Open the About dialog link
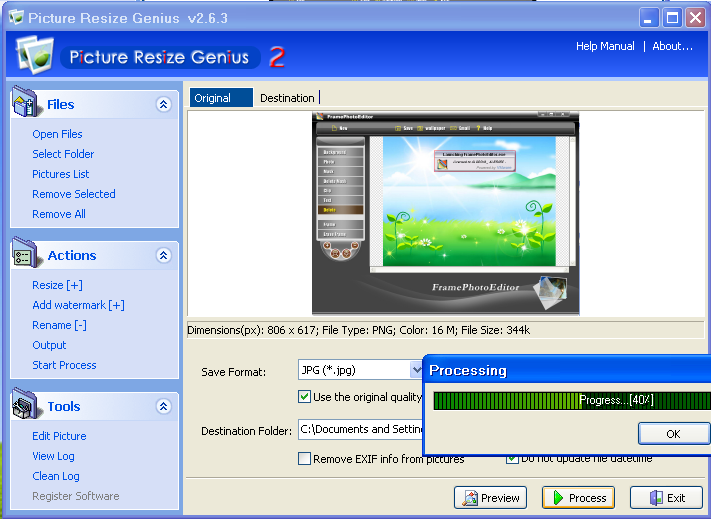The height and width of the screenshot is (519, 711). tap(672, 46)
